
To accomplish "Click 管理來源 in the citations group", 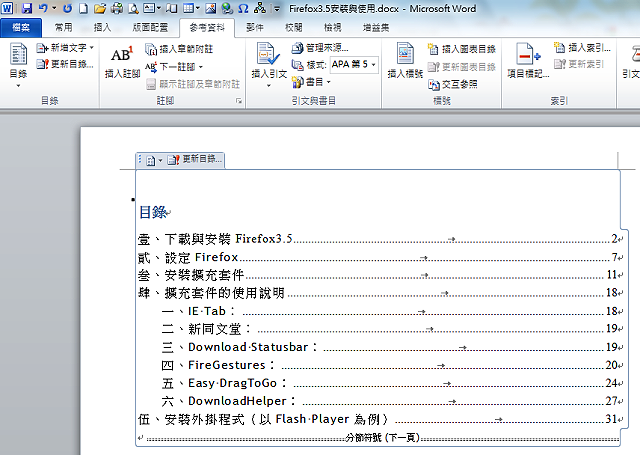I will (320, 48).
